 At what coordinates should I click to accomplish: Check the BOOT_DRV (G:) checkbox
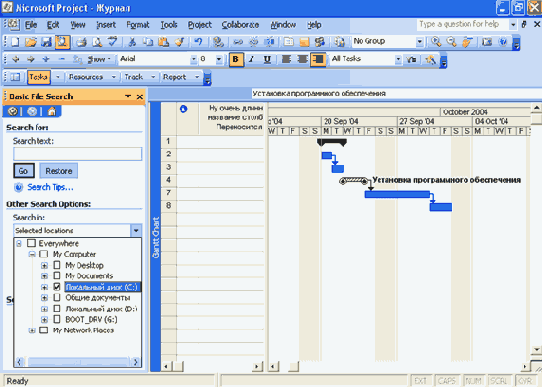57,319
